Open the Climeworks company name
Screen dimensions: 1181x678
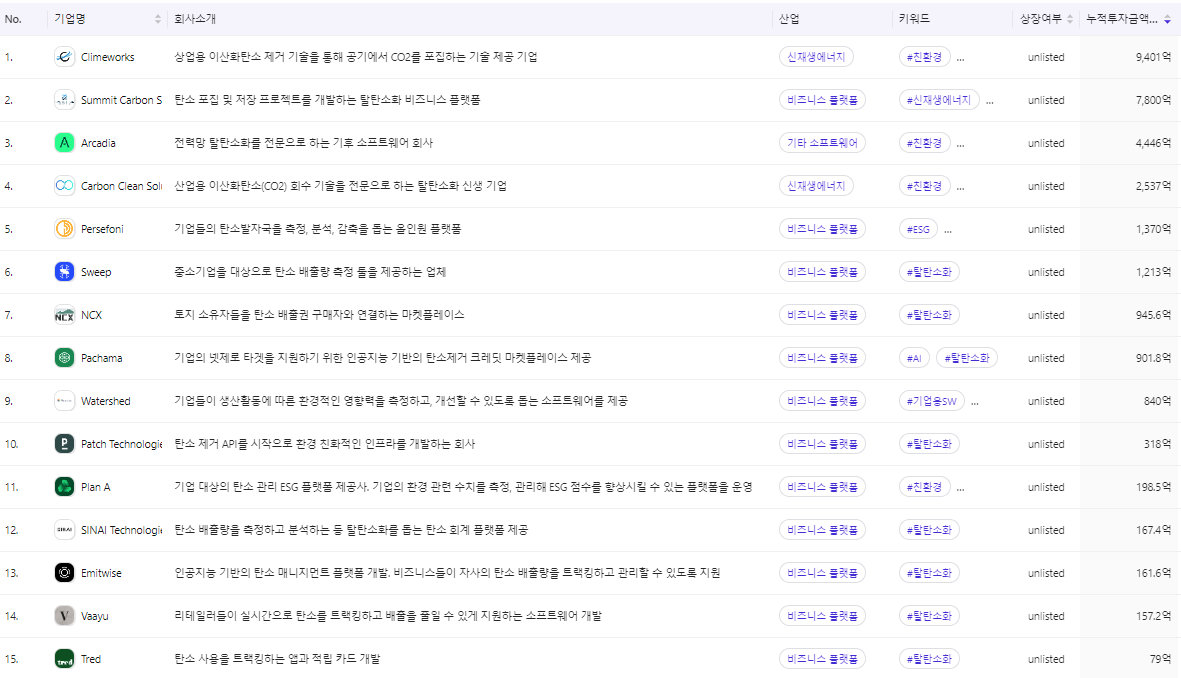[108, 57]
